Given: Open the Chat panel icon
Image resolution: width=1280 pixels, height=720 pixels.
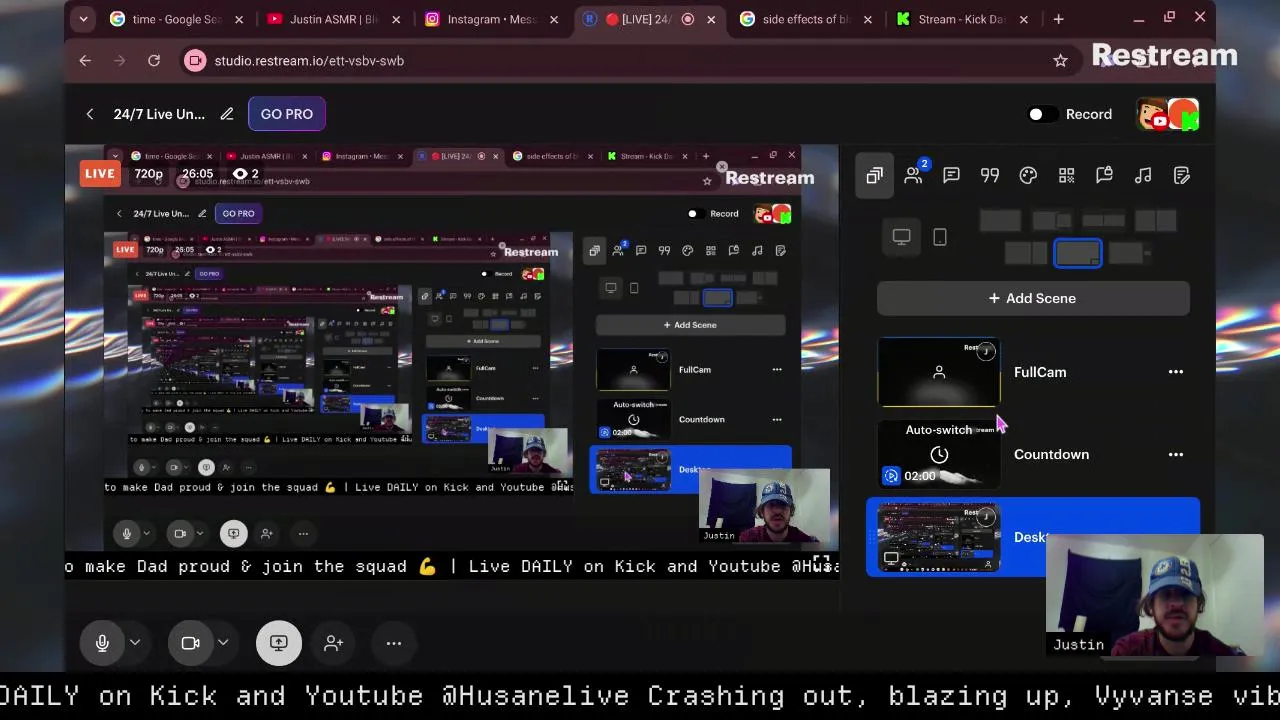Looking at the screenshot, I should coord(951,175).
